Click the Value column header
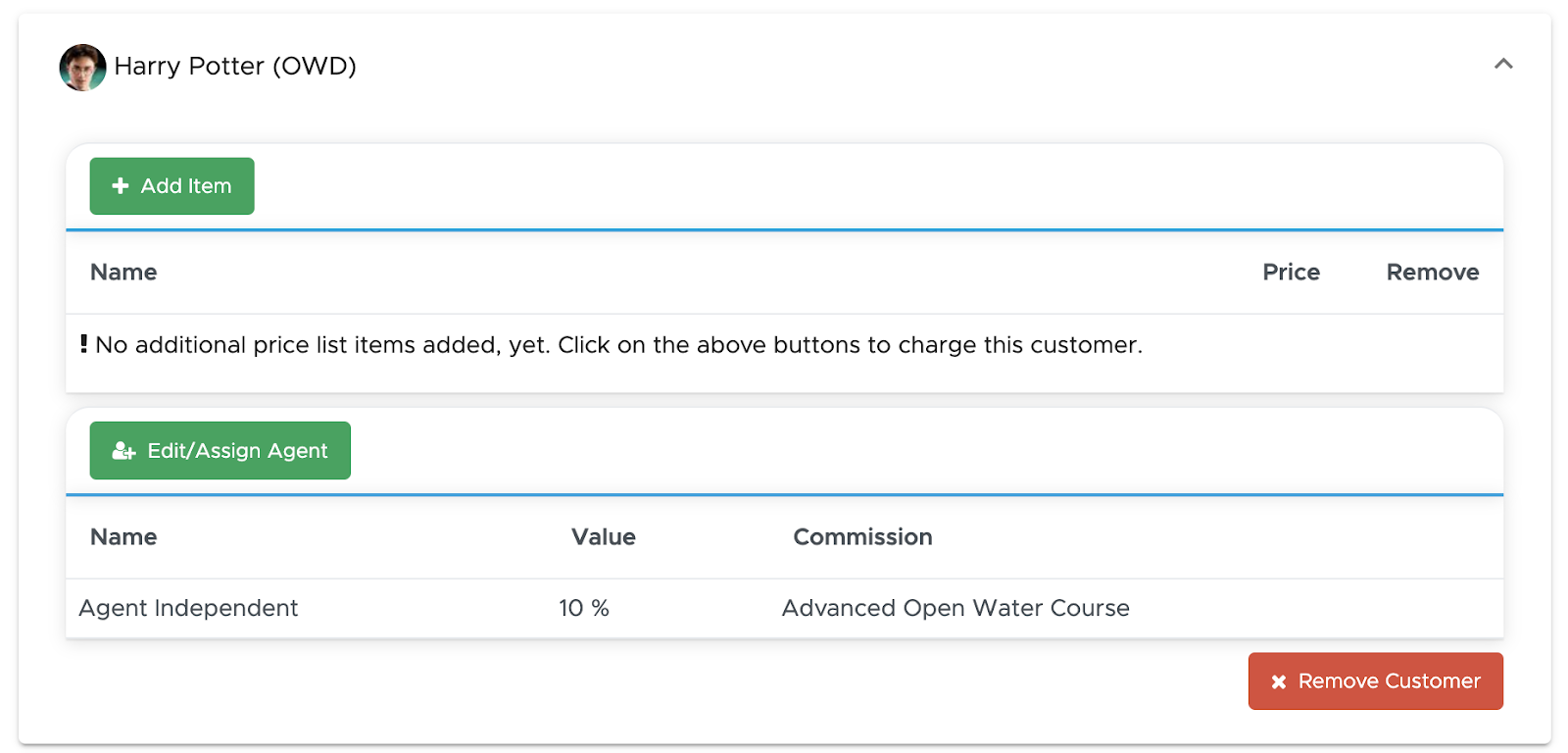This screenshot has height=753, width=1568. (x=604, y=537)
